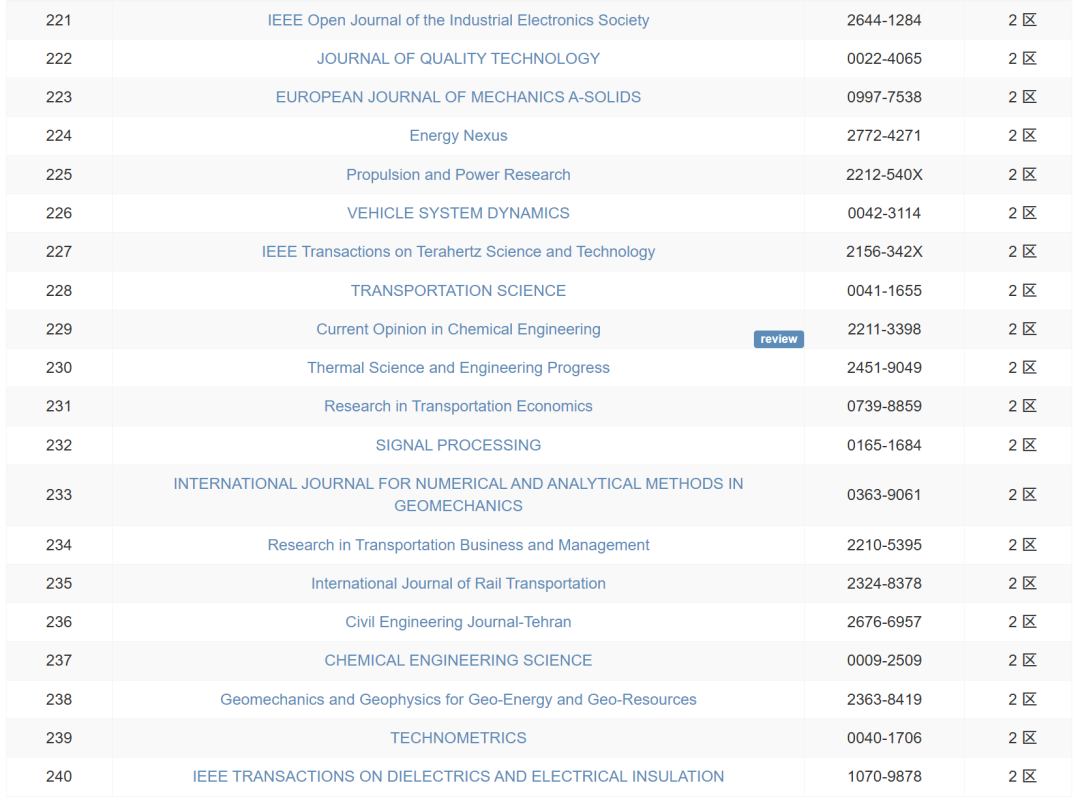Click the 2区 tier for TRANSPORTATION SCIENCE
The height and width of the screenshot is (798, 1080).
[1022, 291]
